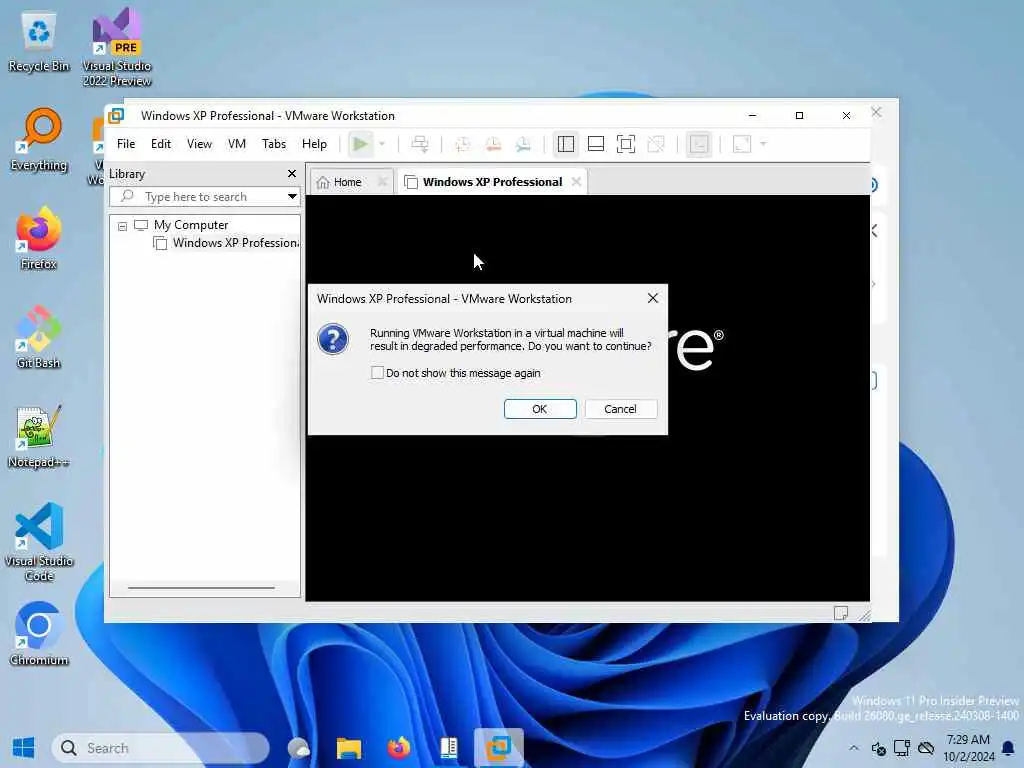Open the power options dropdown arrow

(382, 144)
